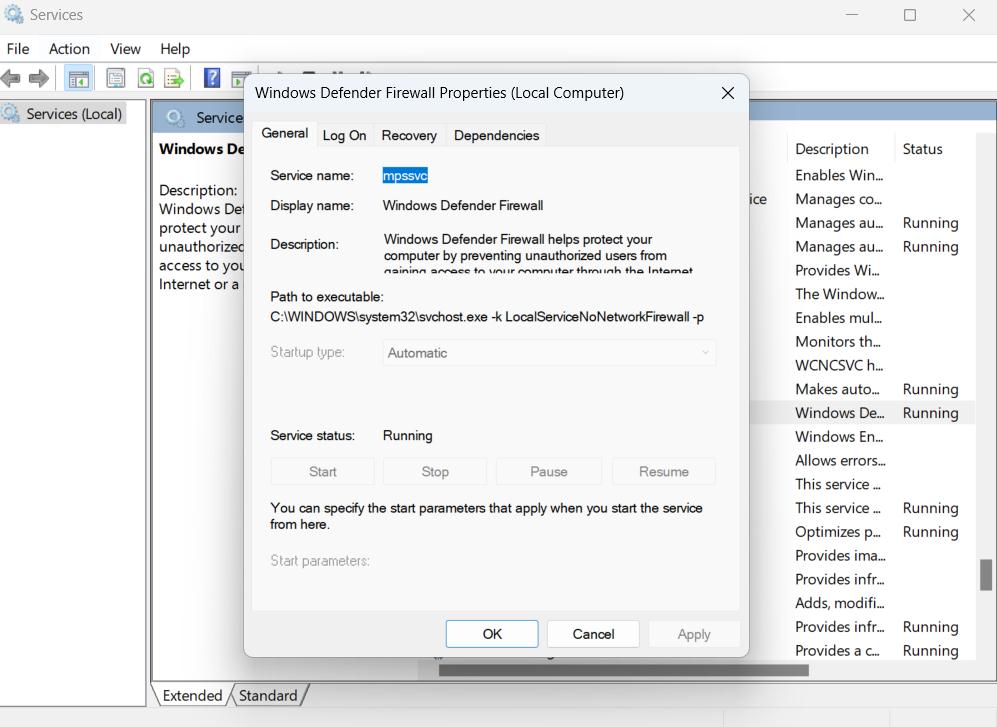
Task: Select the 'Adds, modifi...' description row
Action: (x=839, y=603)
